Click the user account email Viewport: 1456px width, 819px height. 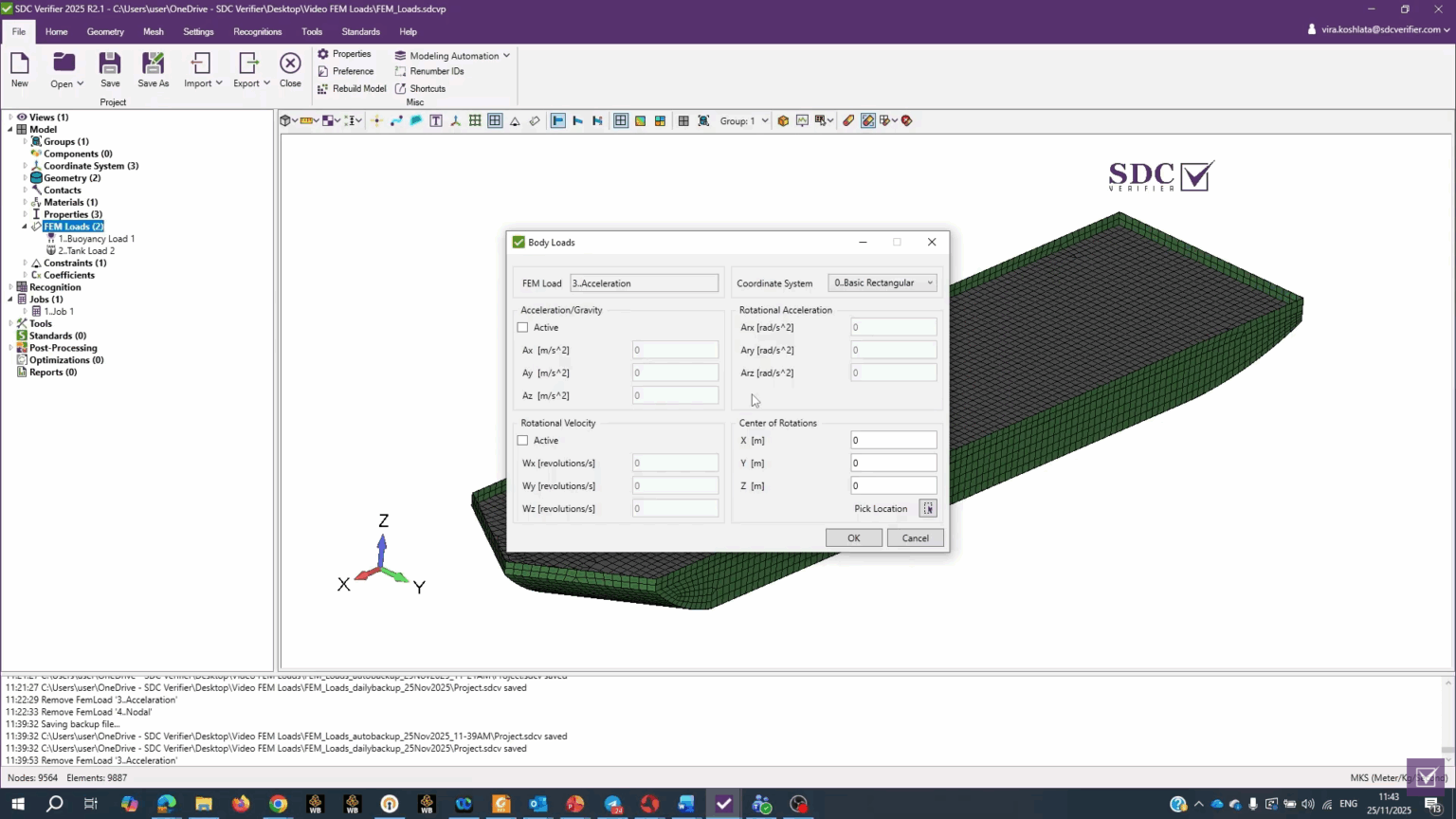tap(1380, 29)
